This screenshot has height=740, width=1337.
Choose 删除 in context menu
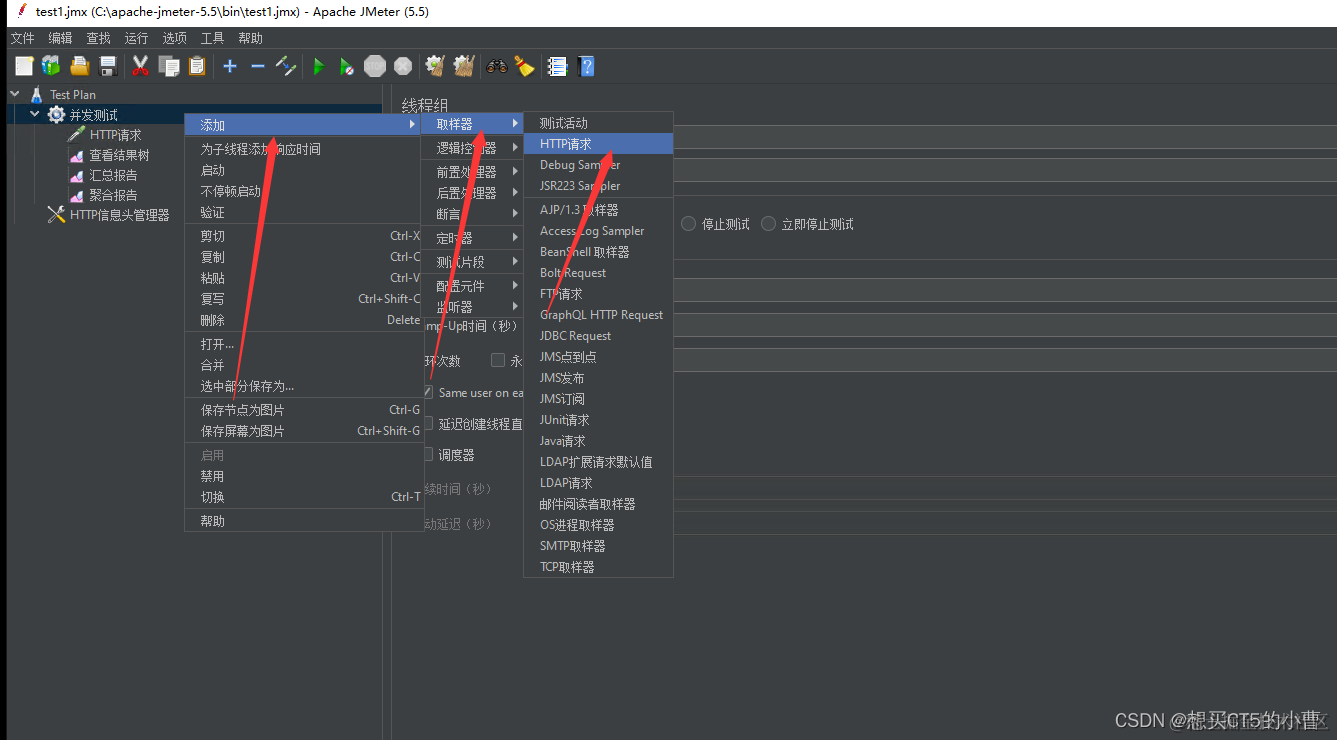click(x=304, y=320)
